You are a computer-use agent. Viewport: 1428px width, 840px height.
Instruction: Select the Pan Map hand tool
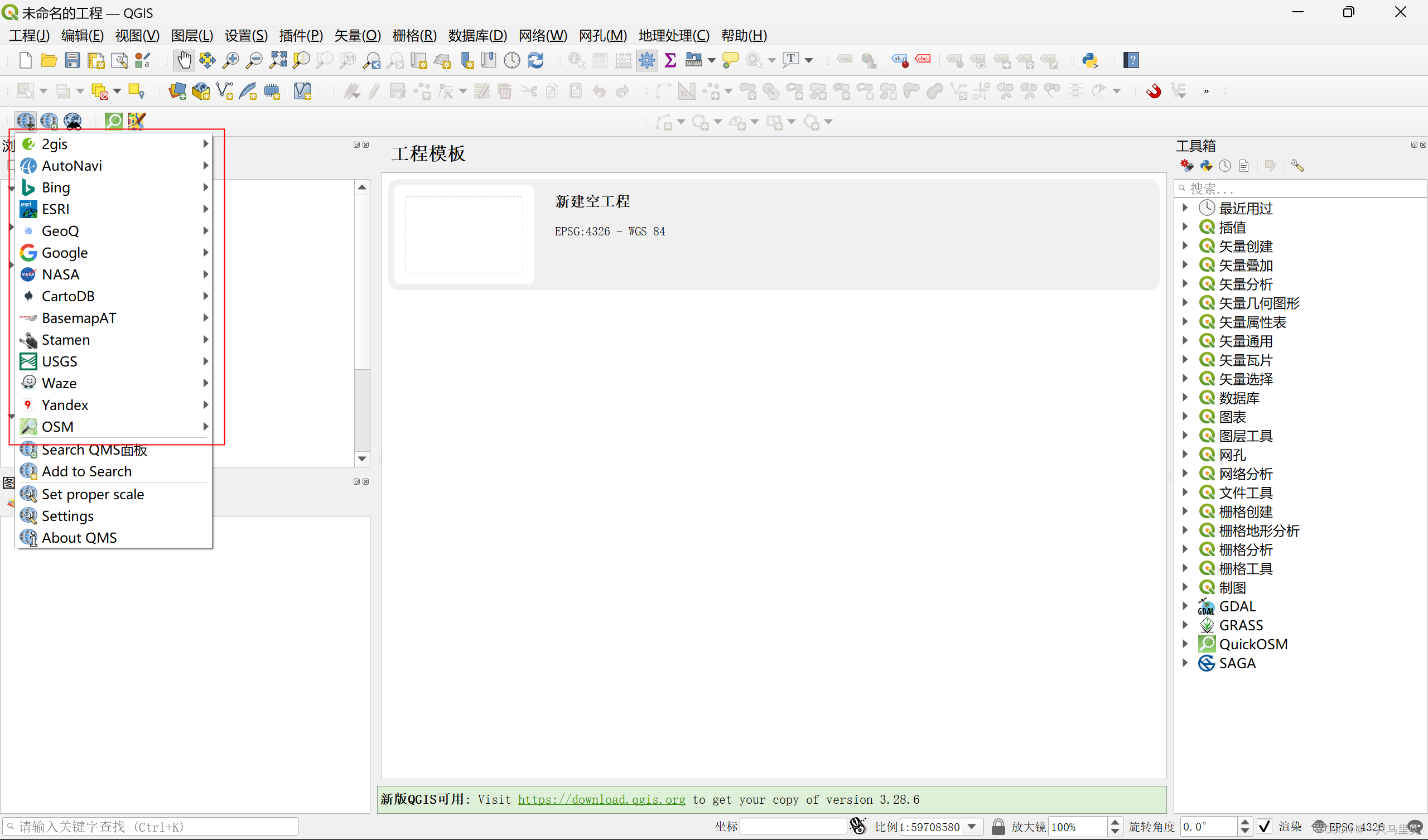tap(184, 60)
